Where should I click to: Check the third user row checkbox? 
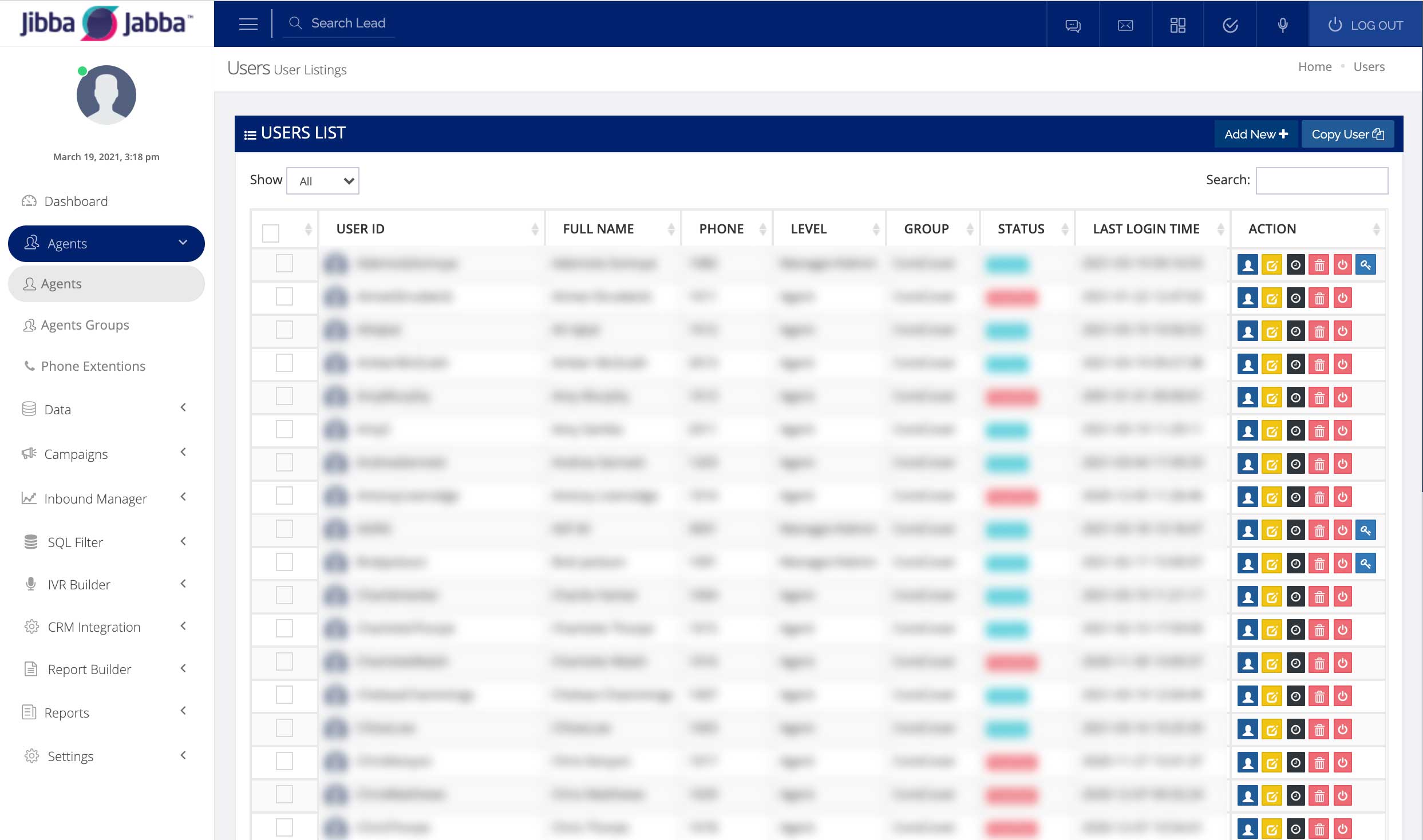(x=284, y=330)
